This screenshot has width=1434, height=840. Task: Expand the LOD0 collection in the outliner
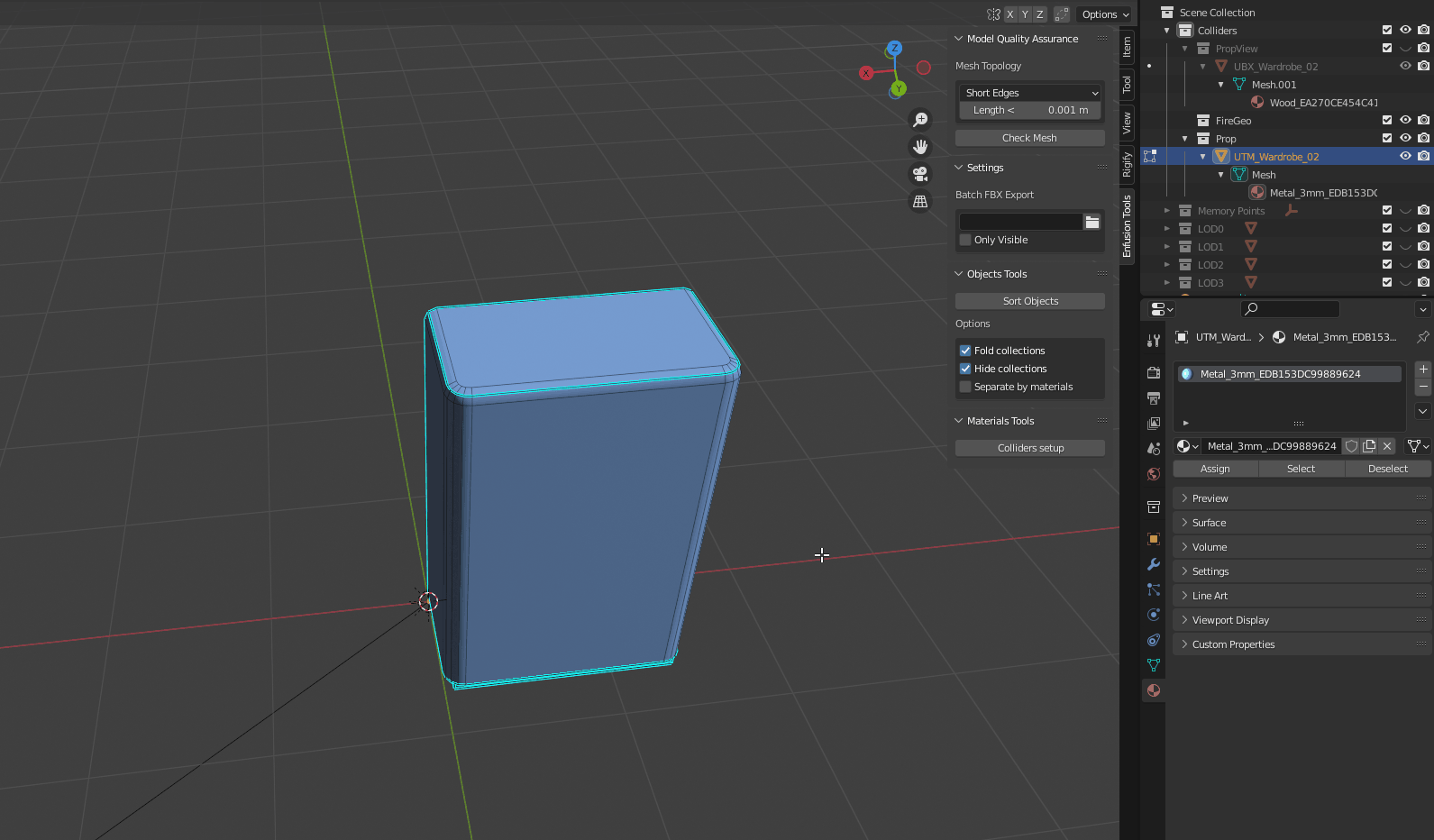pos(1167,229)
